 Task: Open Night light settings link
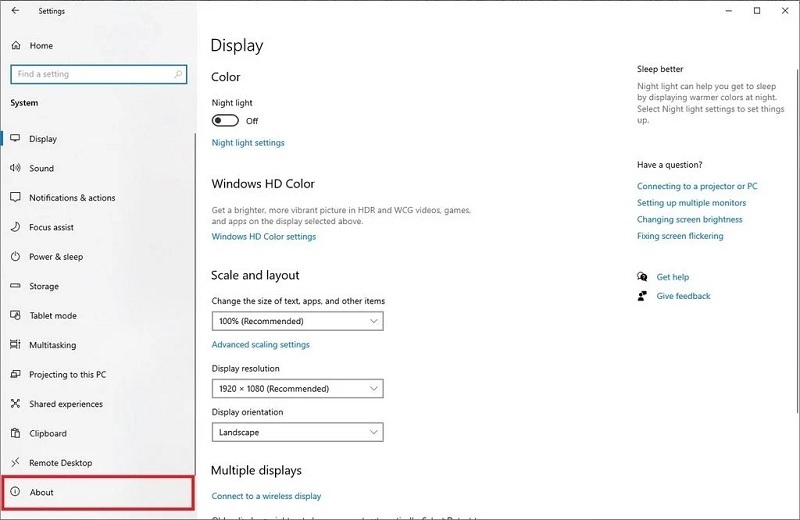click(x=248, y=143)
